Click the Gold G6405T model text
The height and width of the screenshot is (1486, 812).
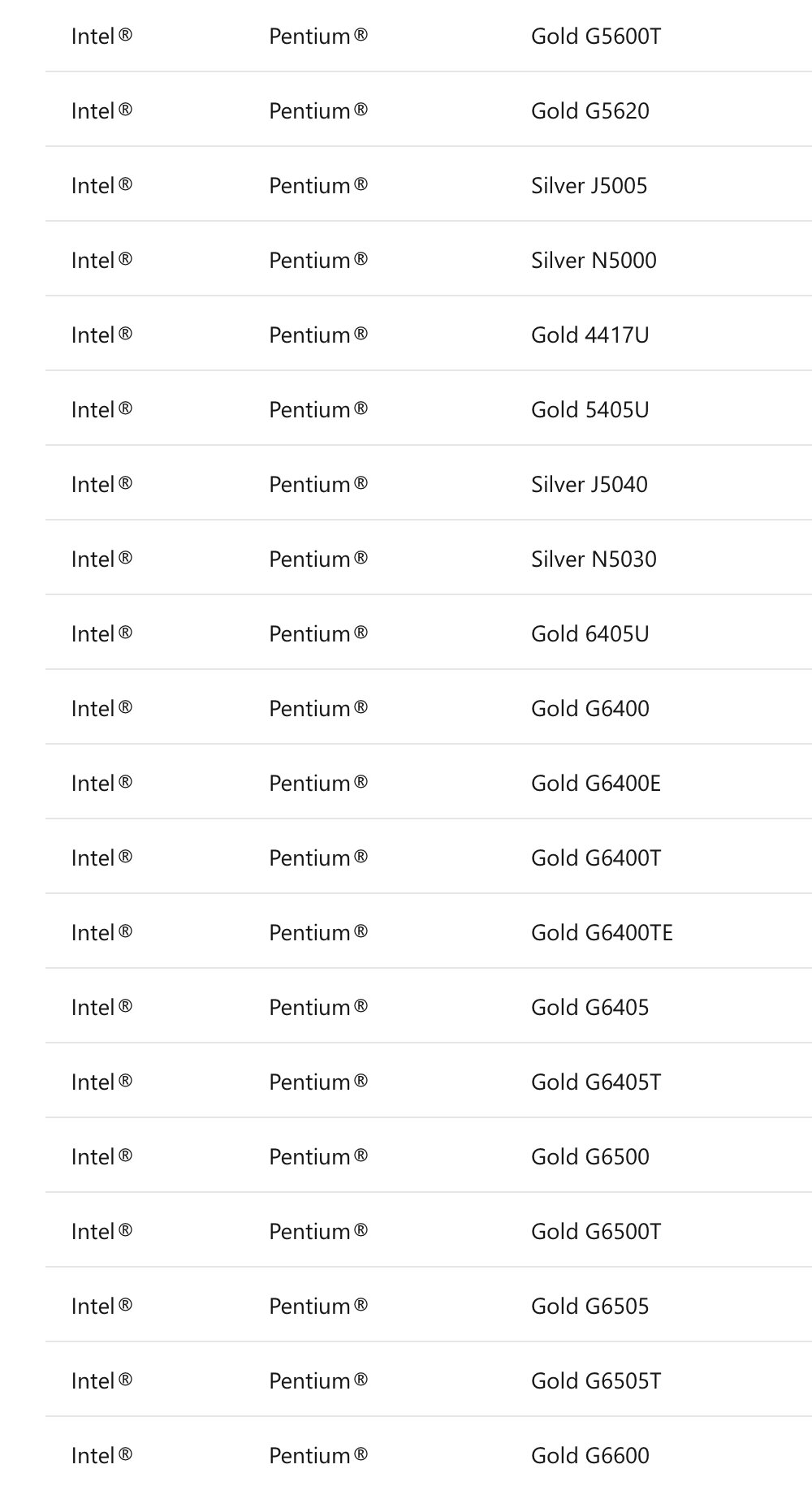[596, 1082]
